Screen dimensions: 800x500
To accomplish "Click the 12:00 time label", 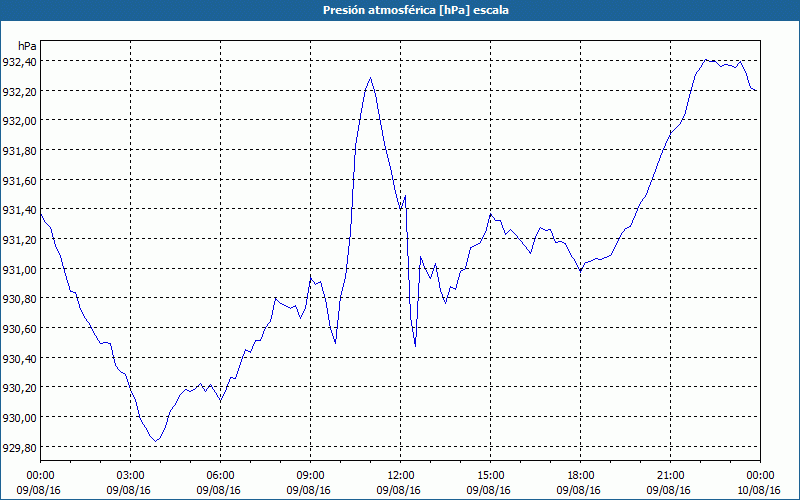I will (401, 476).
